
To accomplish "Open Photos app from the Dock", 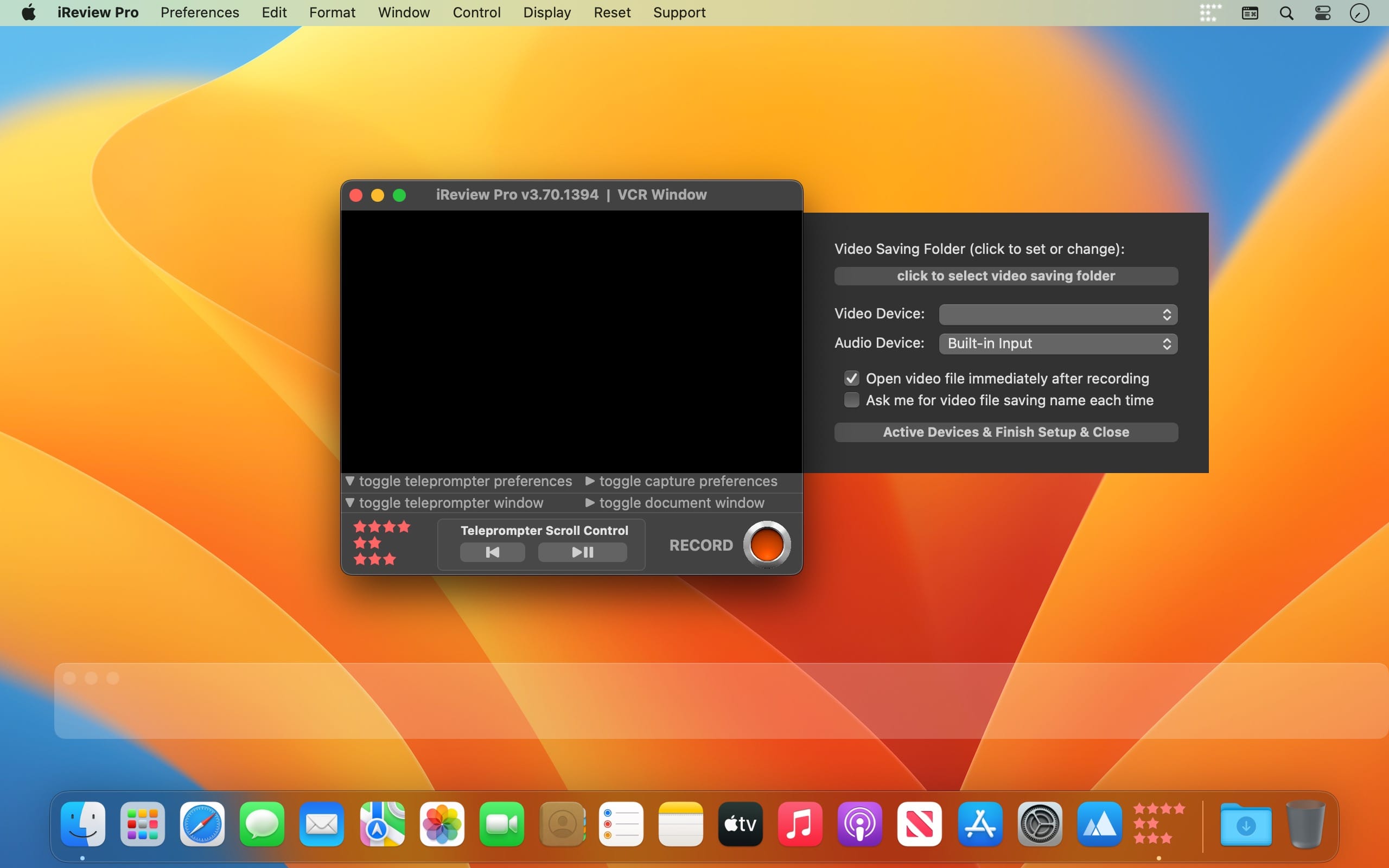I will tap(441, 824).
